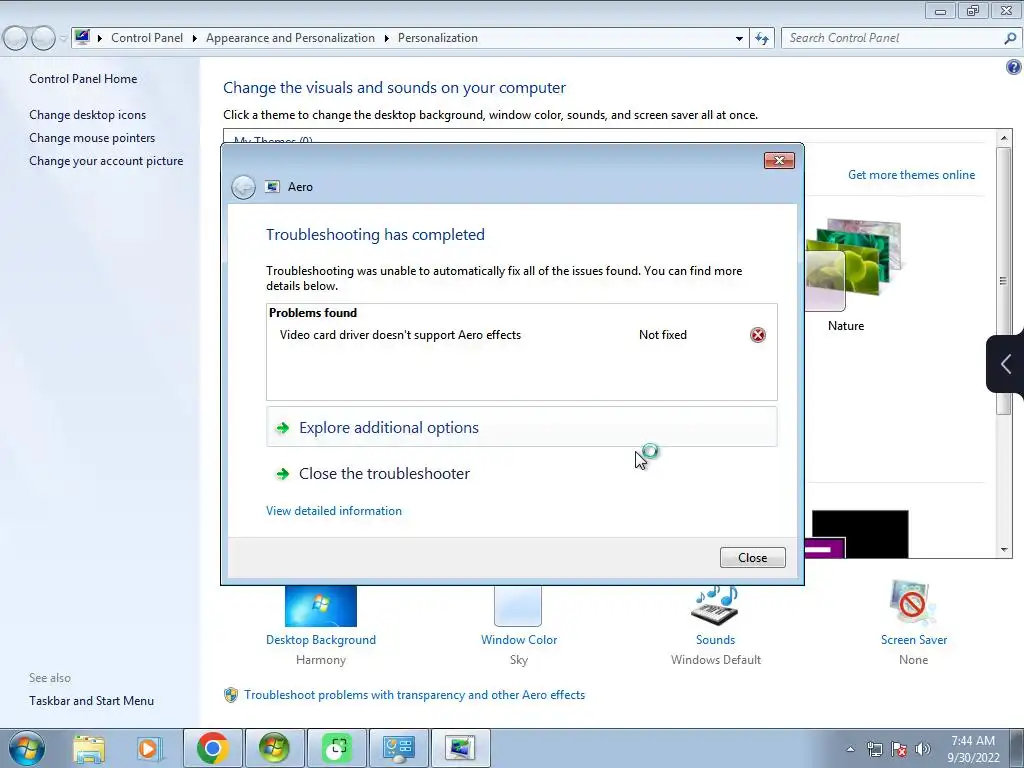Expand the arrow after Control Panel breadcrumb
1024x768 pixels.
[195, 39]
